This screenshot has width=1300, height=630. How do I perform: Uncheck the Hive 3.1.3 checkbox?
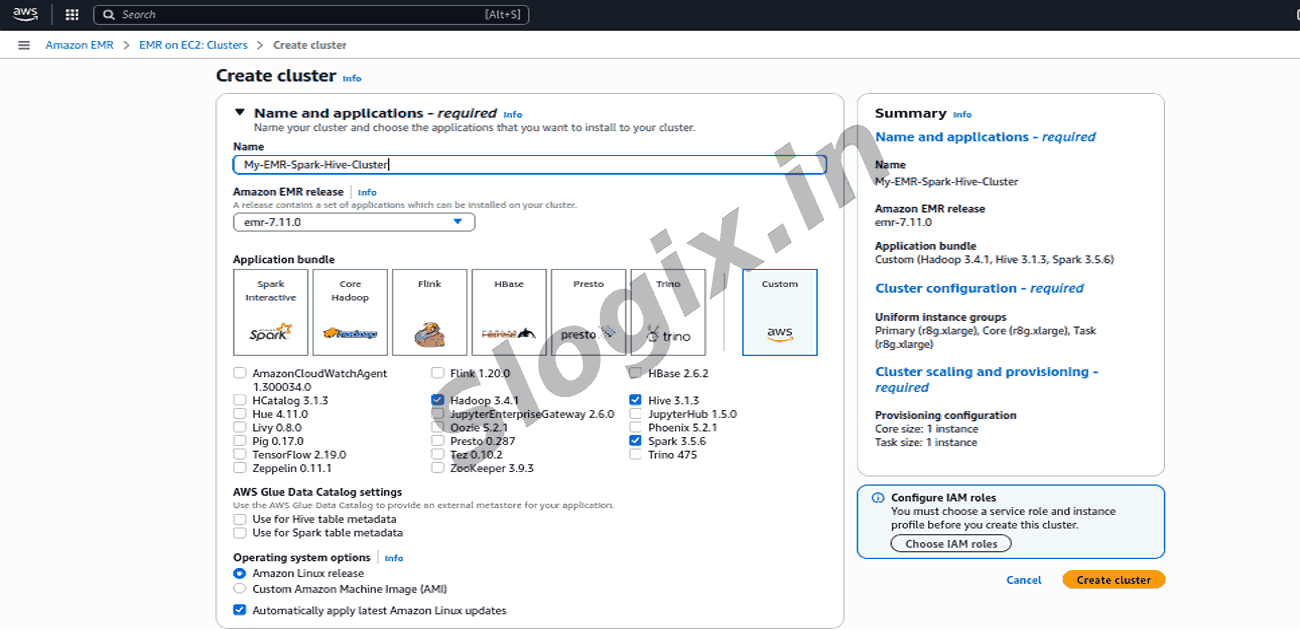coord(636,400)
